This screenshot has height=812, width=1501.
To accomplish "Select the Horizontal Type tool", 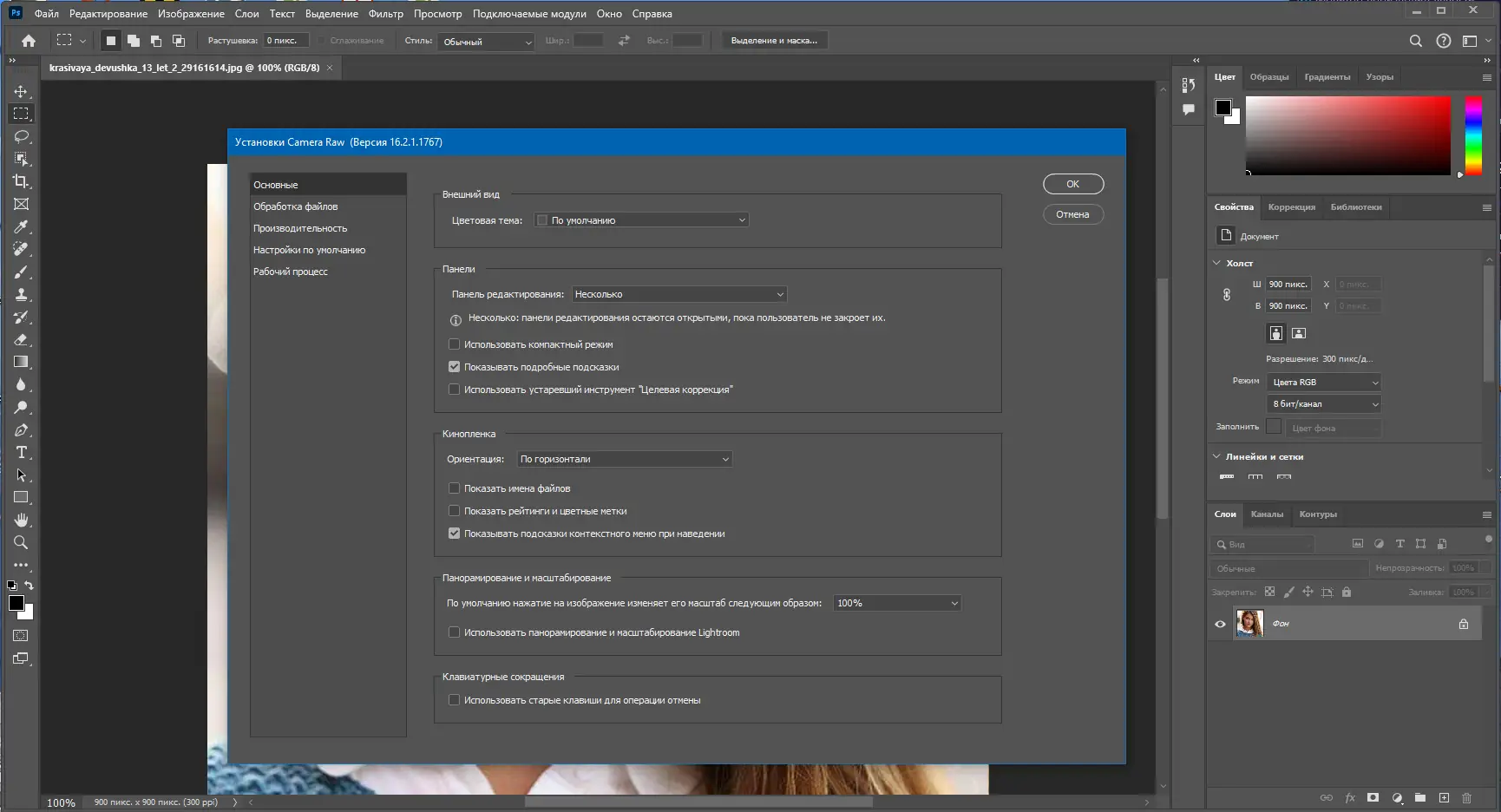I will 21,452.
